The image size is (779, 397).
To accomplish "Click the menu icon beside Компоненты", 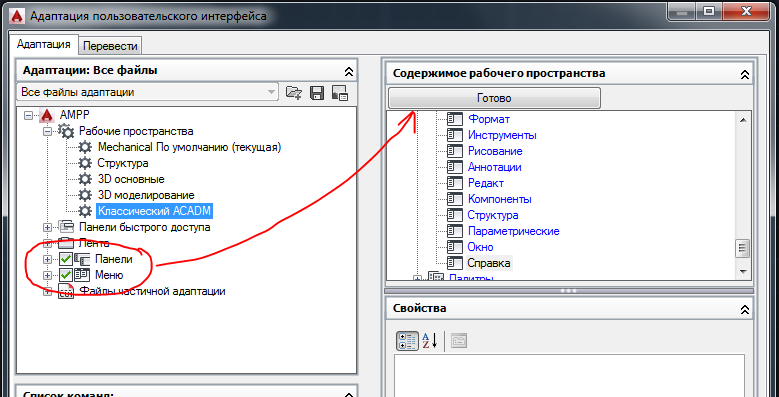I will [455, 199].
